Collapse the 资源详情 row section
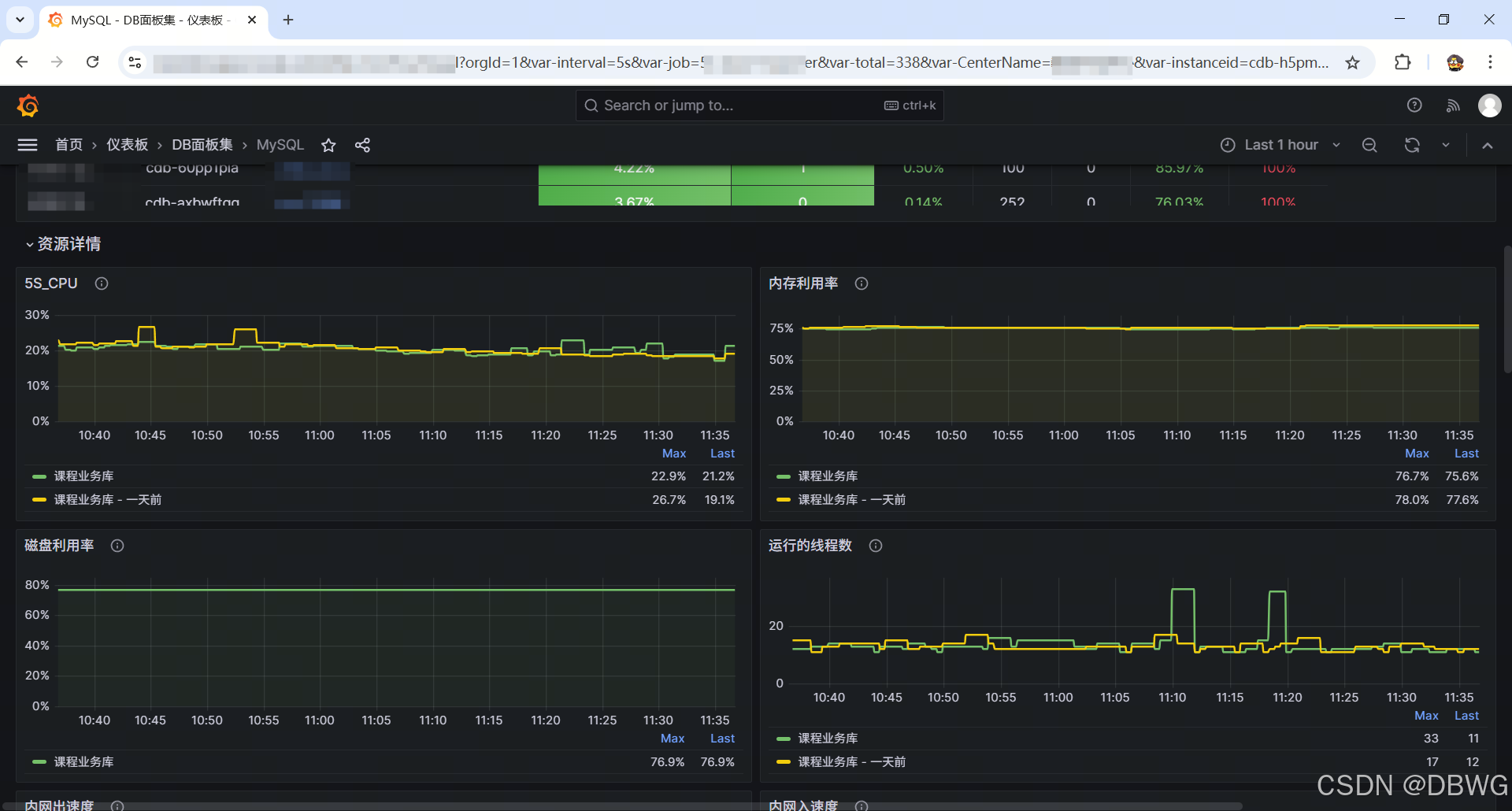The image size is (1512, 811). click(x=63, y=244)
